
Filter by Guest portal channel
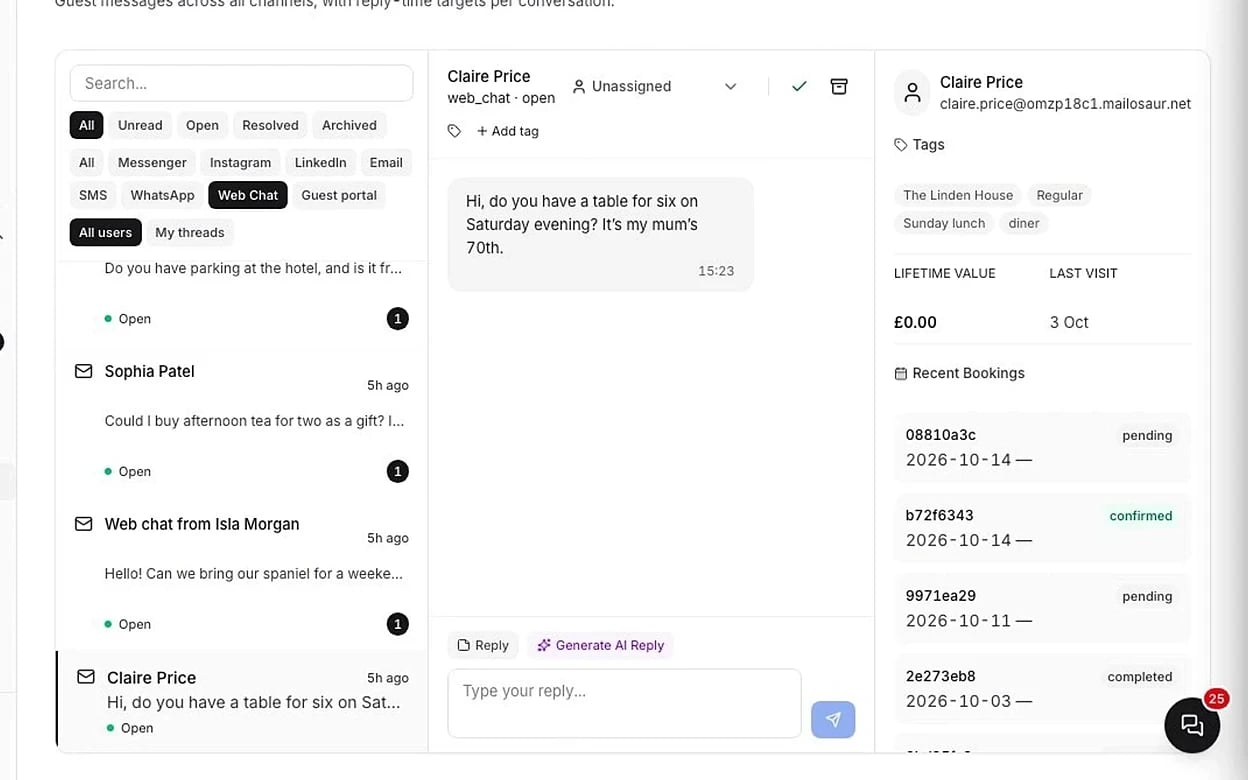tap(339, 195)
